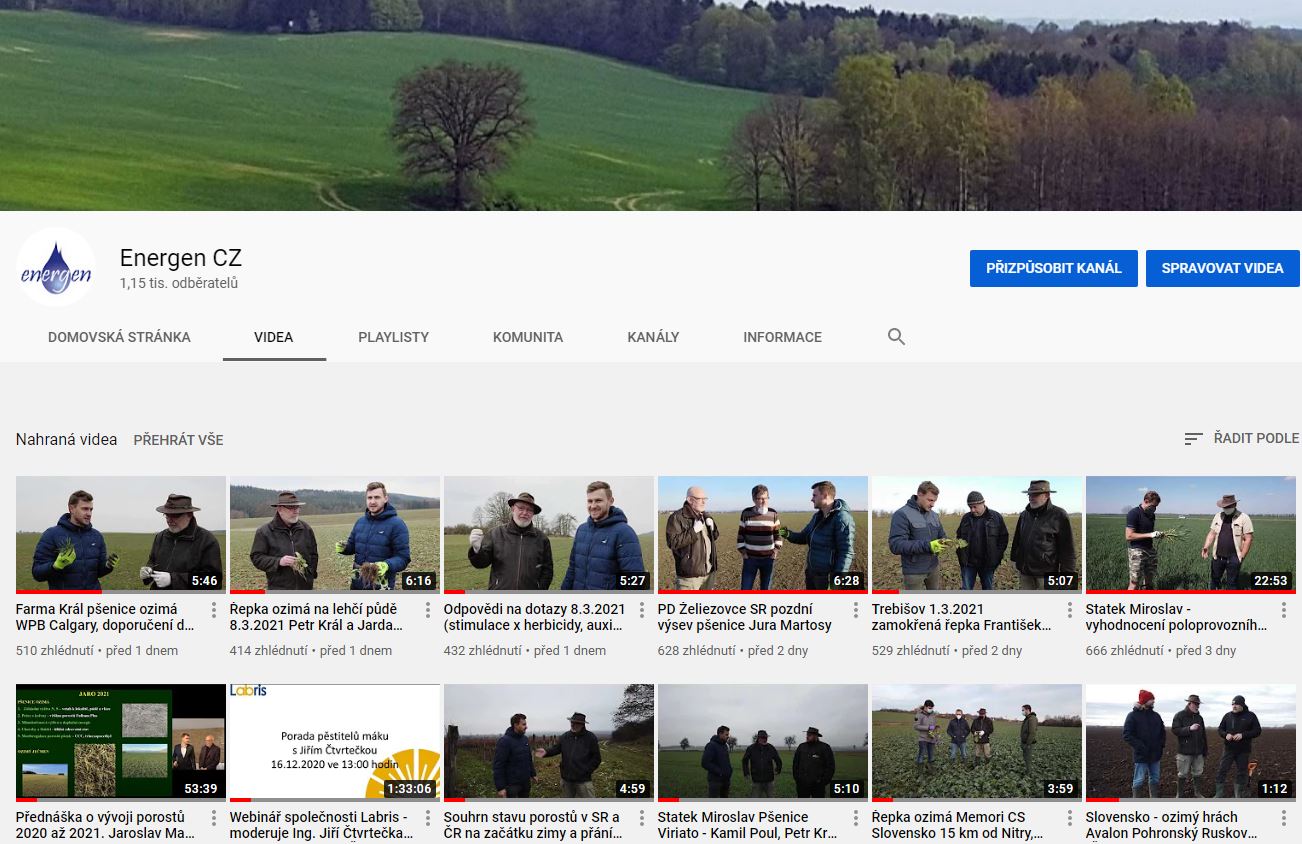Go to the DOMOVSKÁ STRÁNKA tab
The height and width of the screenshot is (844, 1302).
pyautogui.click(x=119, y=337)
